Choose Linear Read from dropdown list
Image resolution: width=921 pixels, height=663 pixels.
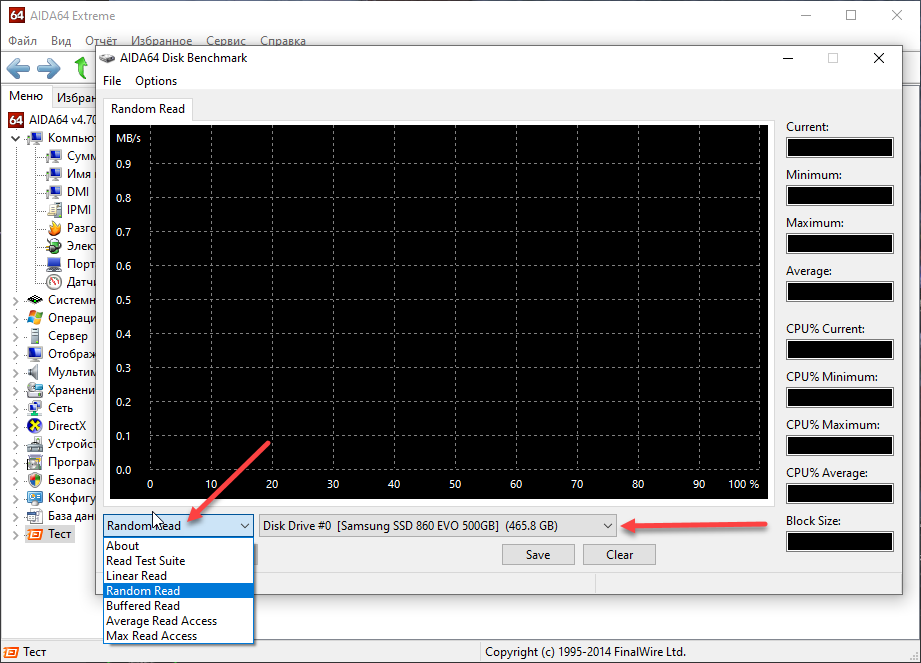(x=137, y=576)
